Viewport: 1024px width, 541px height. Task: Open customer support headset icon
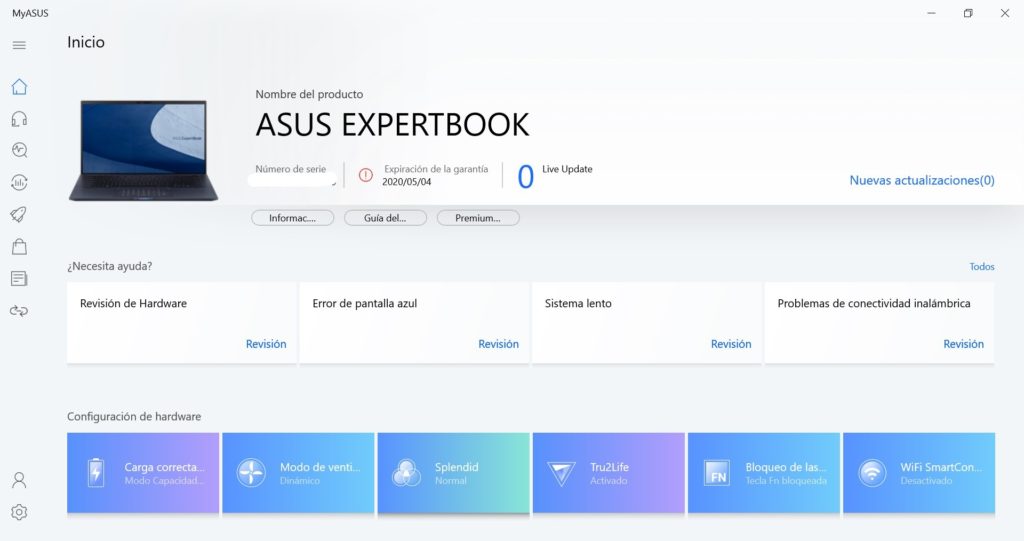pos(19,119)
